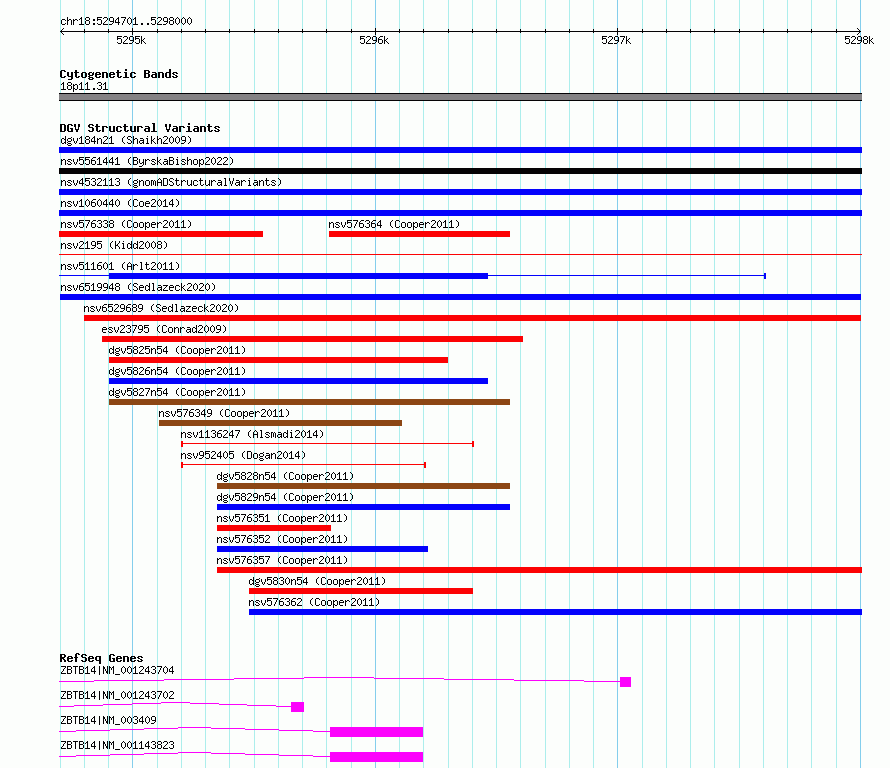The width and height of the screenshot is (890, 768).
Task: Open the nsv1136247 (Alsmadi2014) label
Action: coord(252,434)
